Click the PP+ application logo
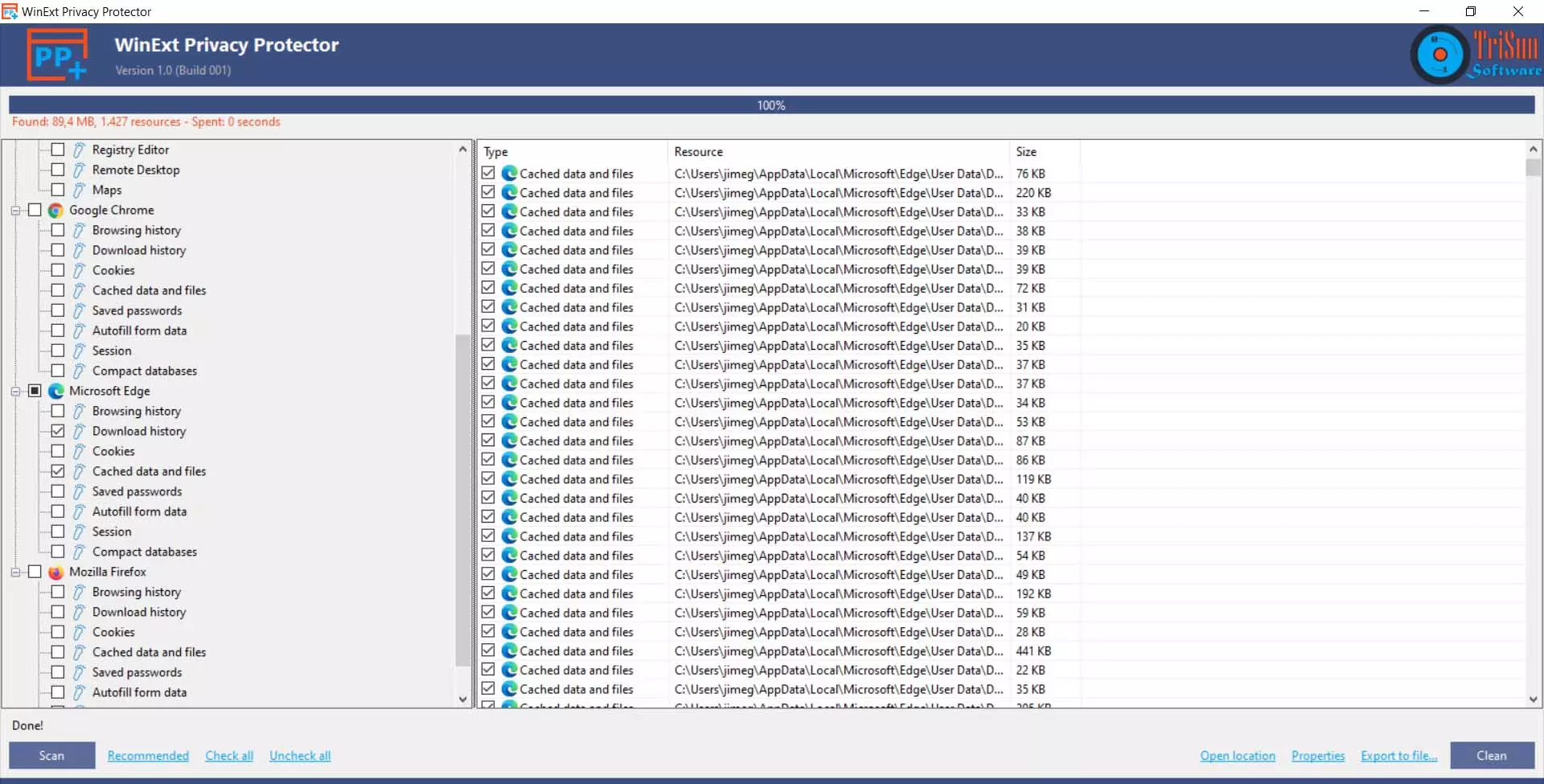Viewport: 1544px width, 784px height. tap(57, 55)
